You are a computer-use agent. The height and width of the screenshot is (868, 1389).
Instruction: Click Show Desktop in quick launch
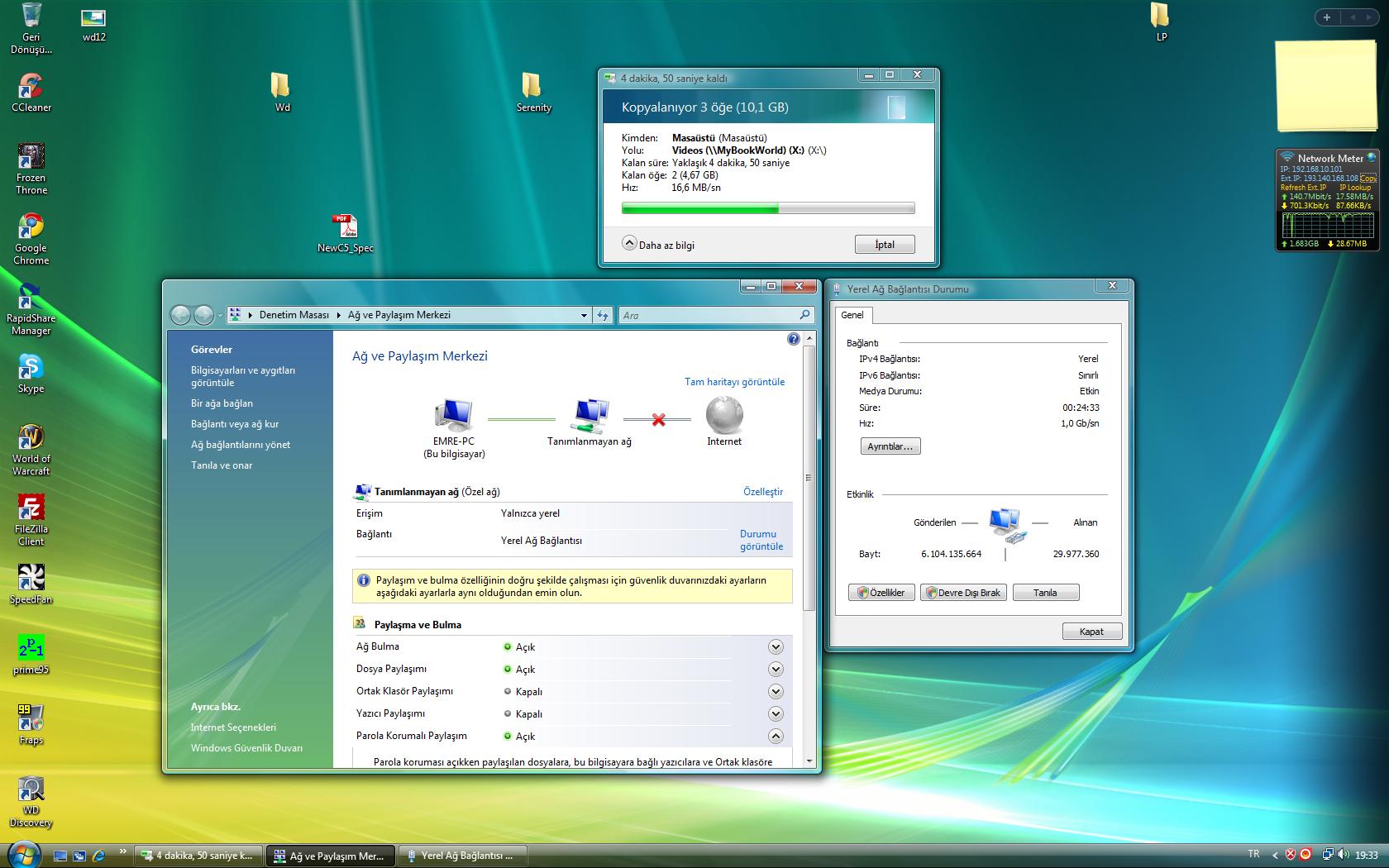pos(60,856)
